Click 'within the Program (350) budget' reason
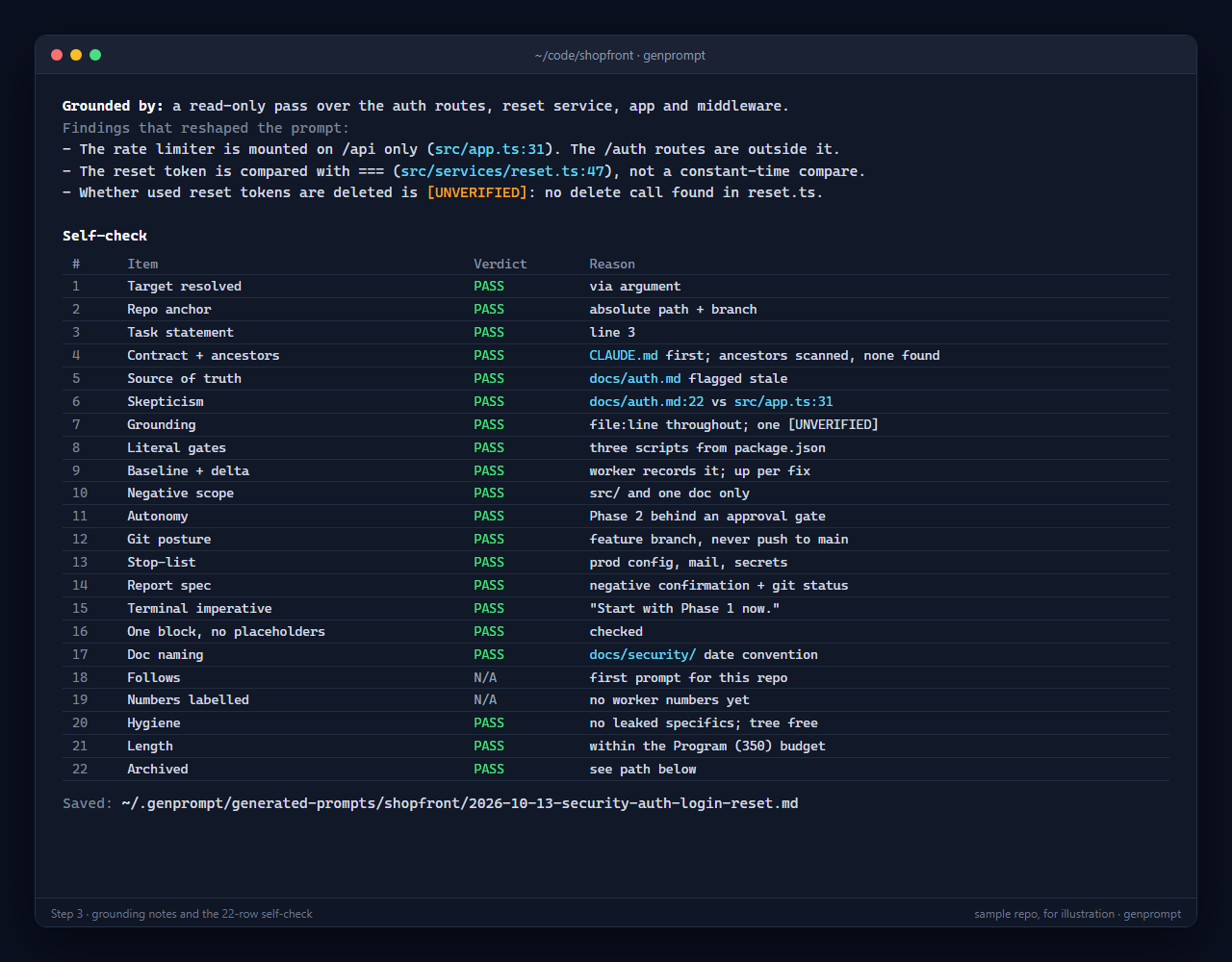Image resolution: width=1232 pixels, height=962 pixels. (x=707, y=746)
